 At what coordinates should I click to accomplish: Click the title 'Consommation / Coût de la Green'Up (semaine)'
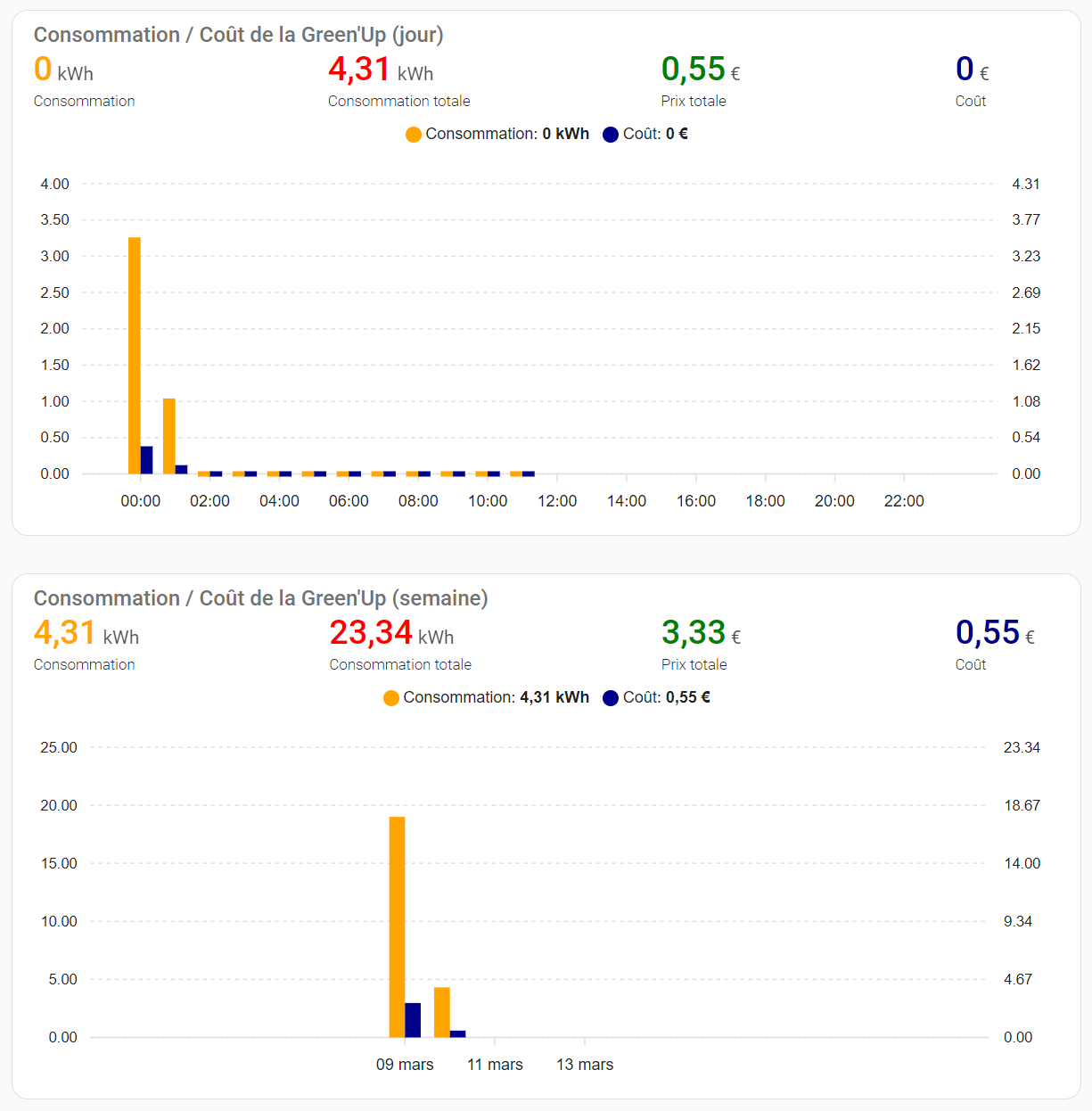click(x=261, y=598)
